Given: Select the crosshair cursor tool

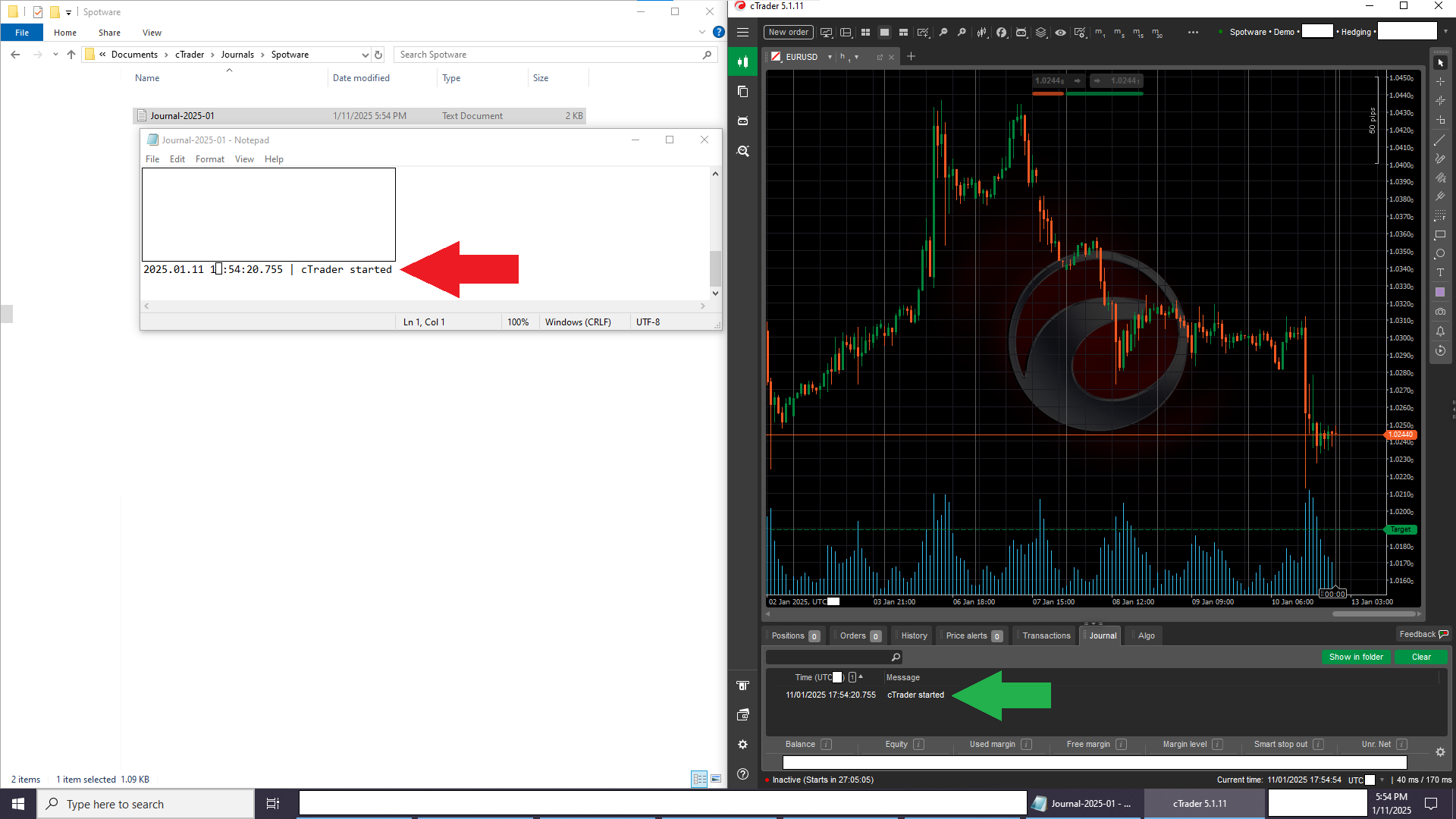Looking at the screenshot, I should point(1440,82).
